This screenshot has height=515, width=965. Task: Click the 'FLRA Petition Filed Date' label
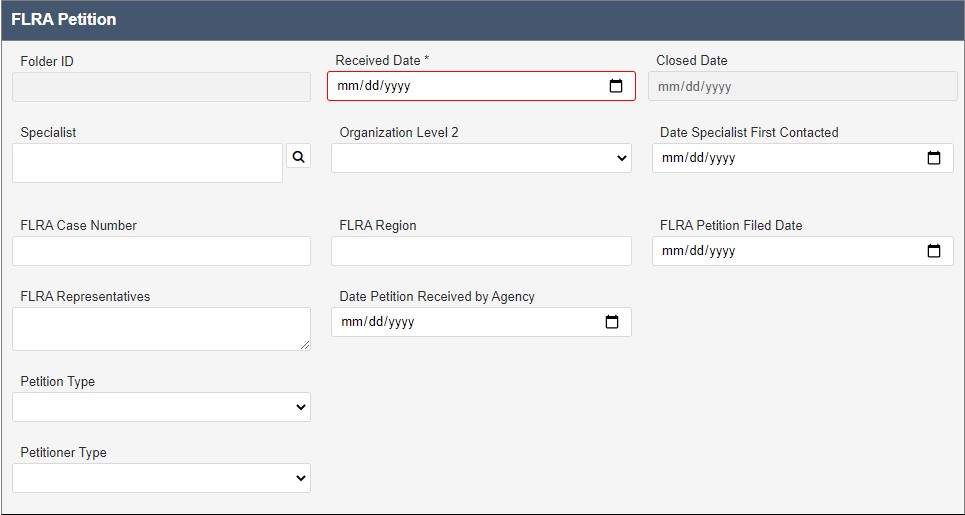click(x=731, y=225)
